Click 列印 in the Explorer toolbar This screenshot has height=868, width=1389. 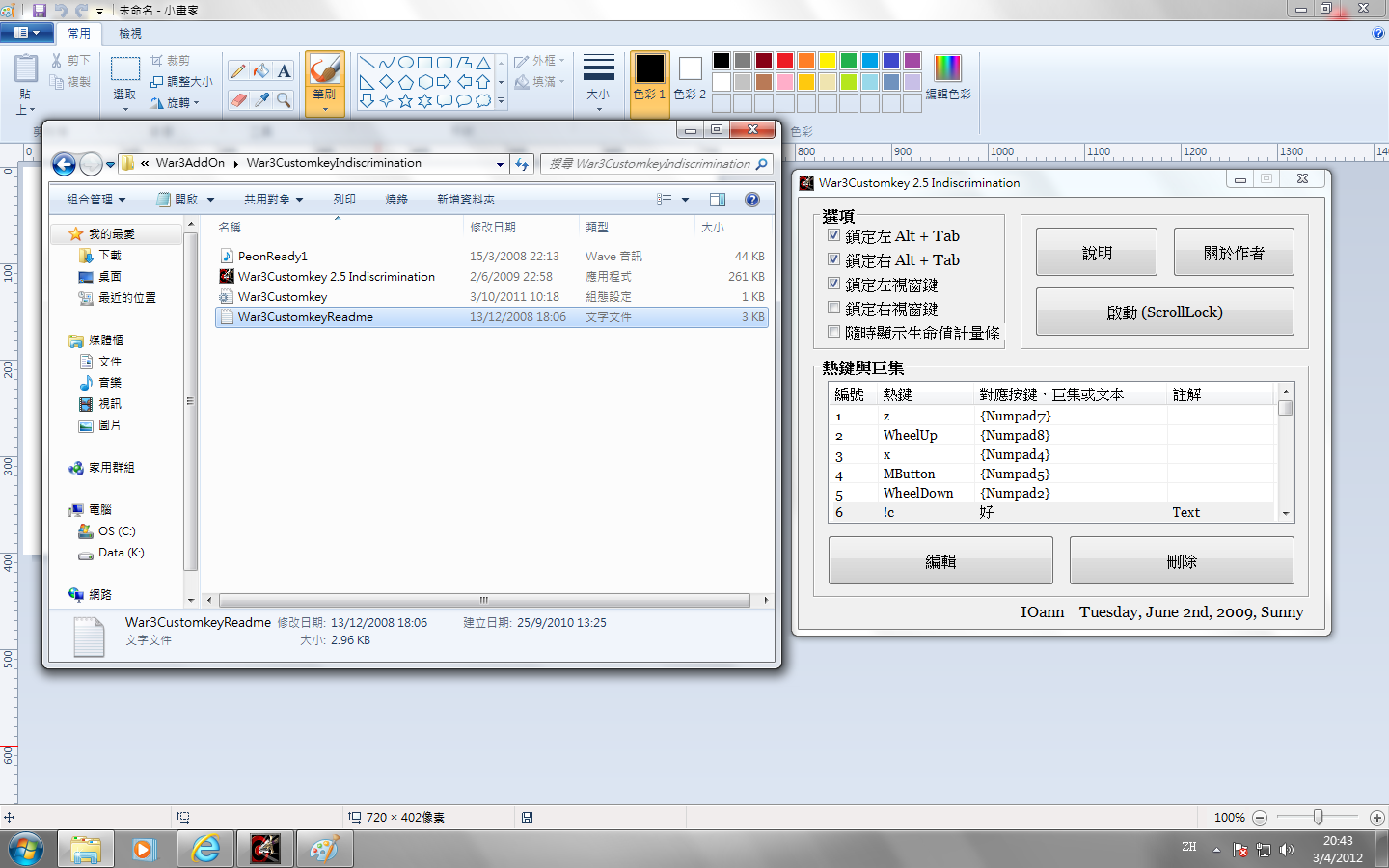(344, 200)
